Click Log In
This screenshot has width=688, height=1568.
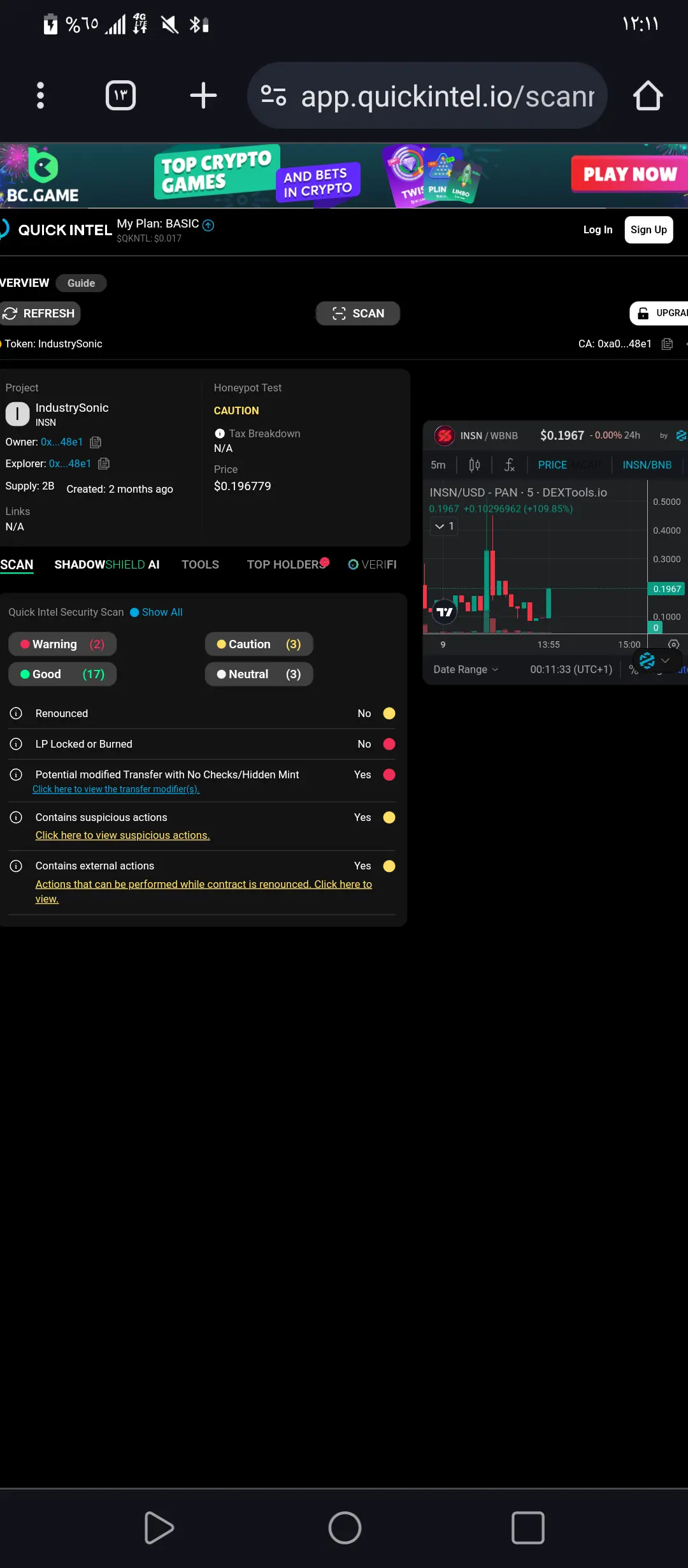[598, 229]
